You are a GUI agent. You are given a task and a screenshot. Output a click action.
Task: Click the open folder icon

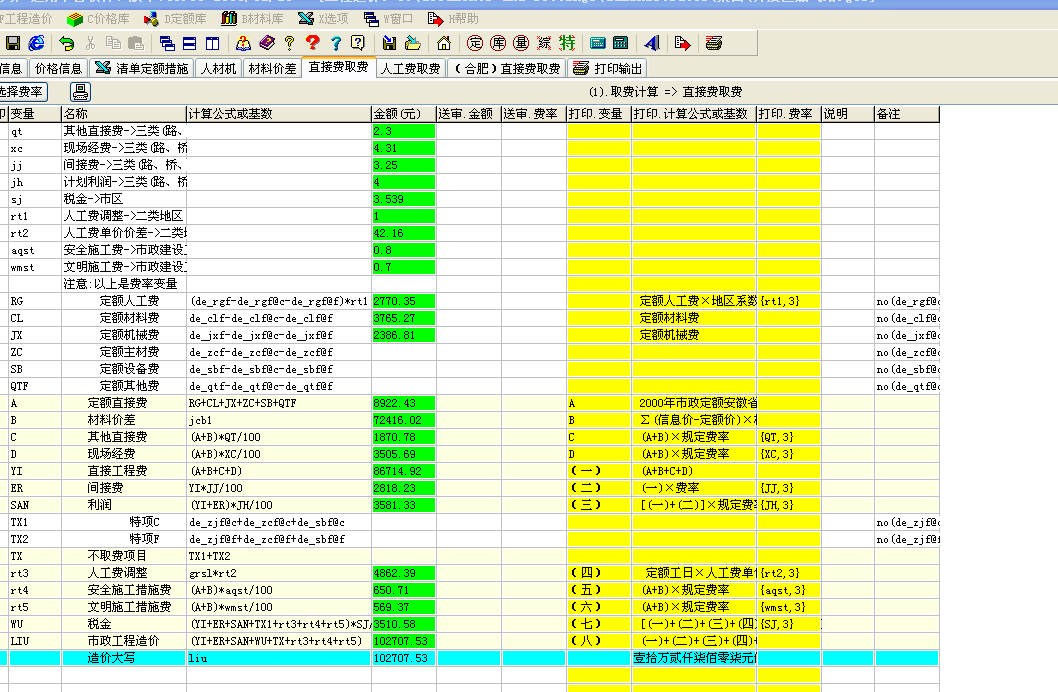(412, 43)
